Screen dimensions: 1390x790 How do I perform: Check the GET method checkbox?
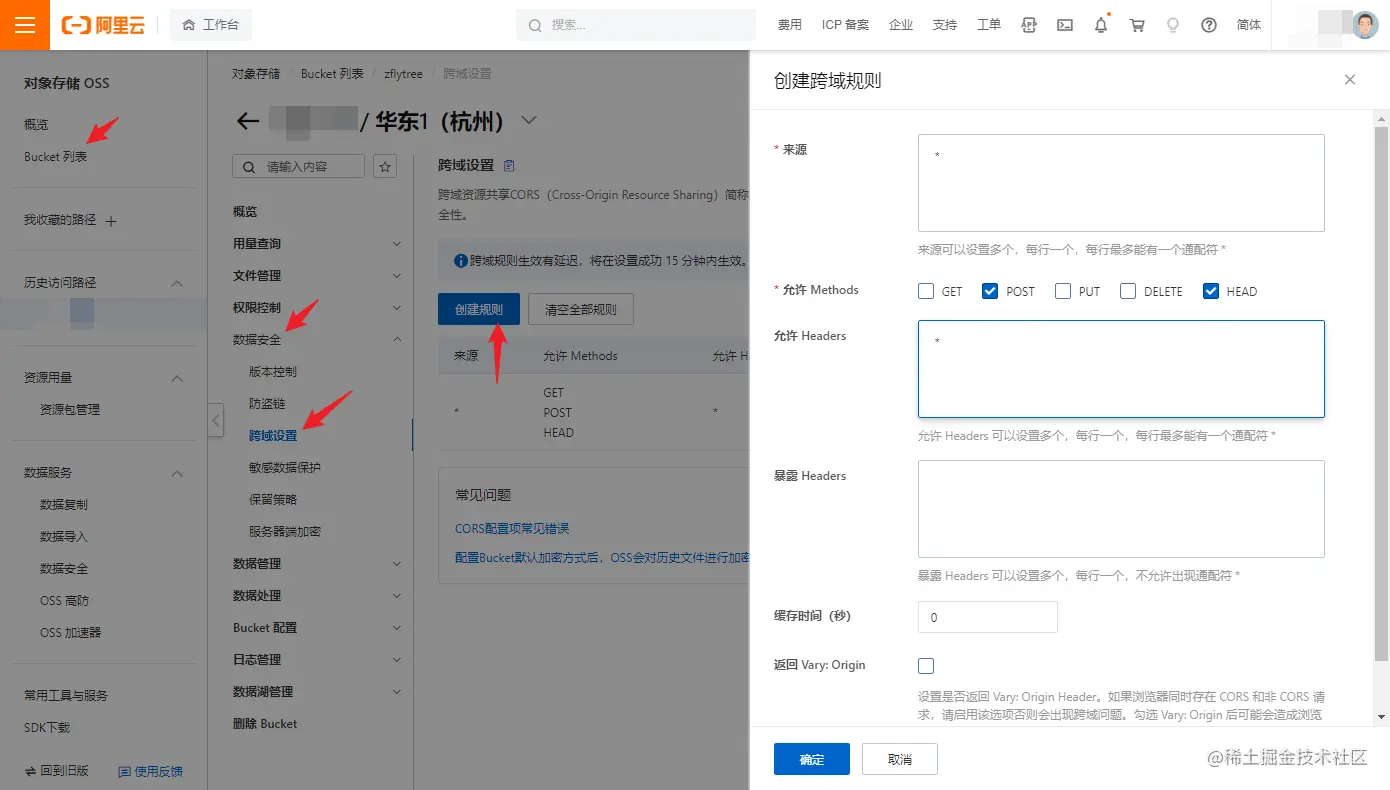[x=926, y=291]
